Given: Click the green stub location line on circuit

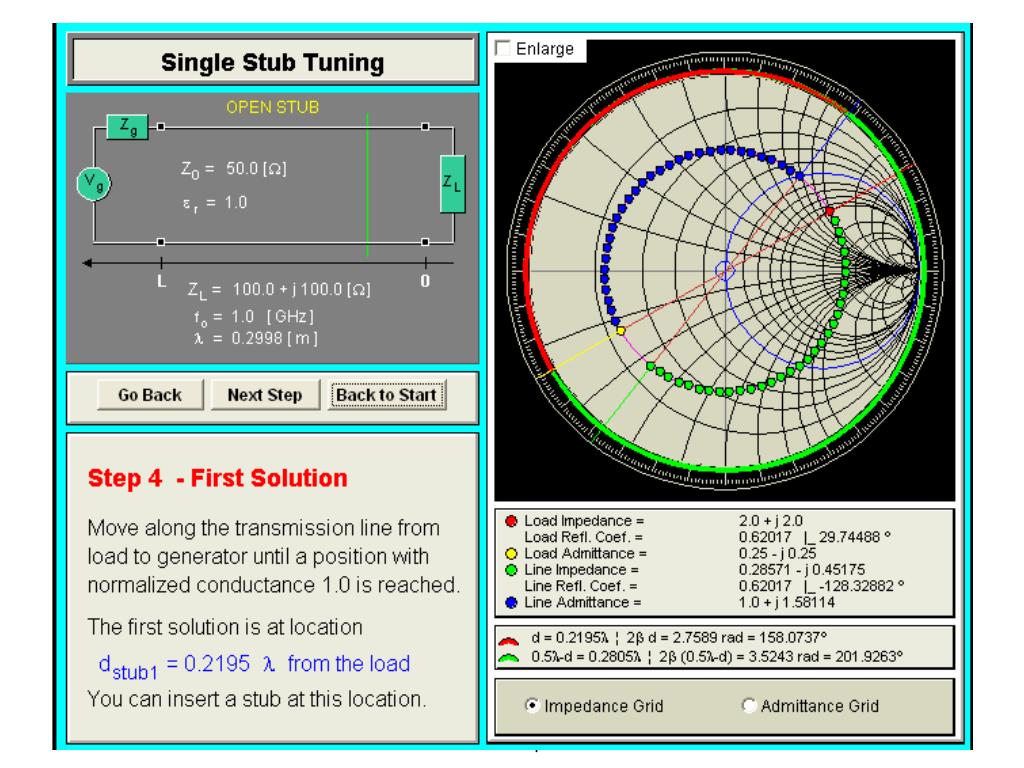Looking at the screenshot, I should (x=368, y=185).
